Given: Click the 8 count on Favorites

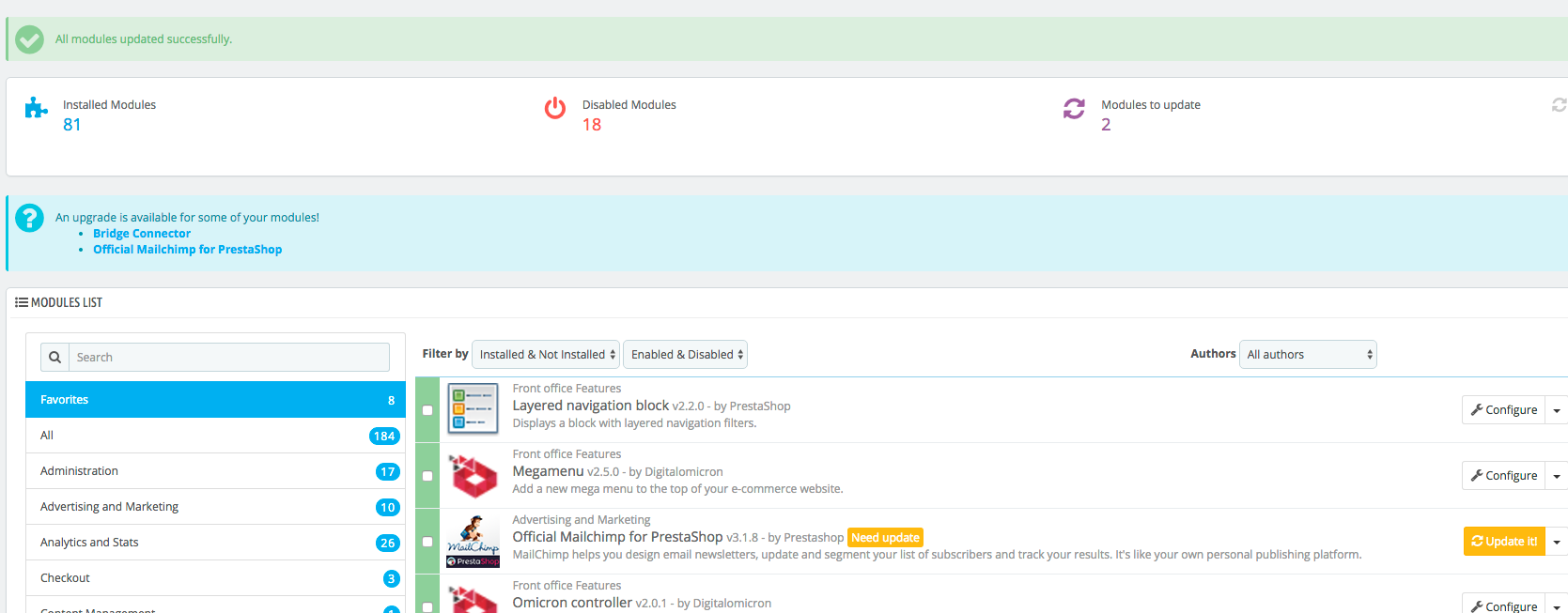Looking at the screenshot, I should (x=391, y=400).
